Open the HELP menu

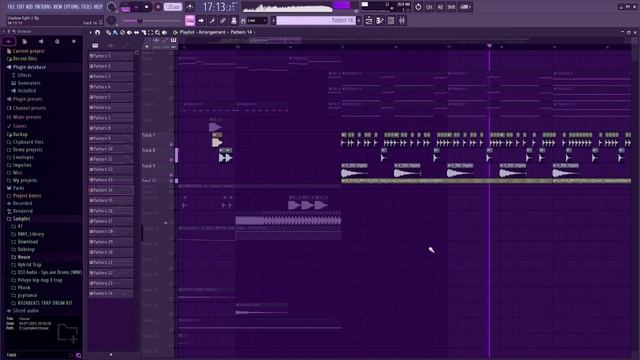(x=98, y=7)
